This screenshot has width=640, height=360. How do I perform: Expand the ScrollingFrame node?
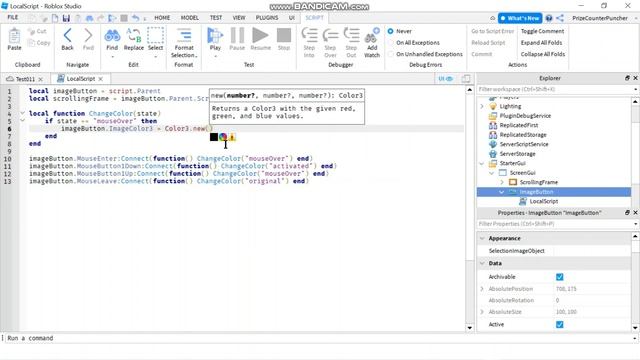(502, 182)
